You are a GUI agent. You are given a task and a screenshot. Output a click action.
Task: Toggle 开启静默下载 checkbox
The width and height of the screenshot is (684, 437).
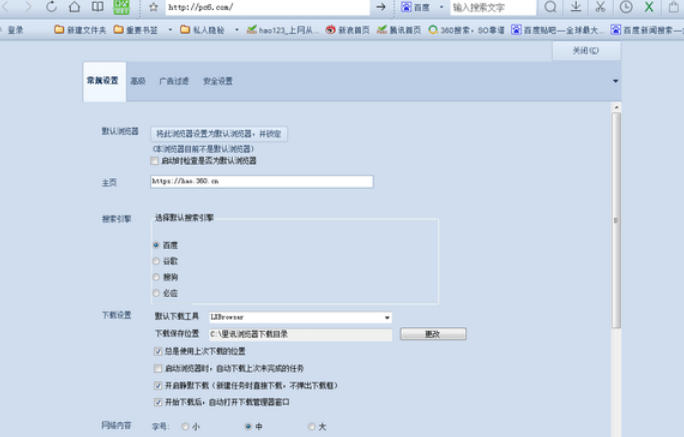158,386
